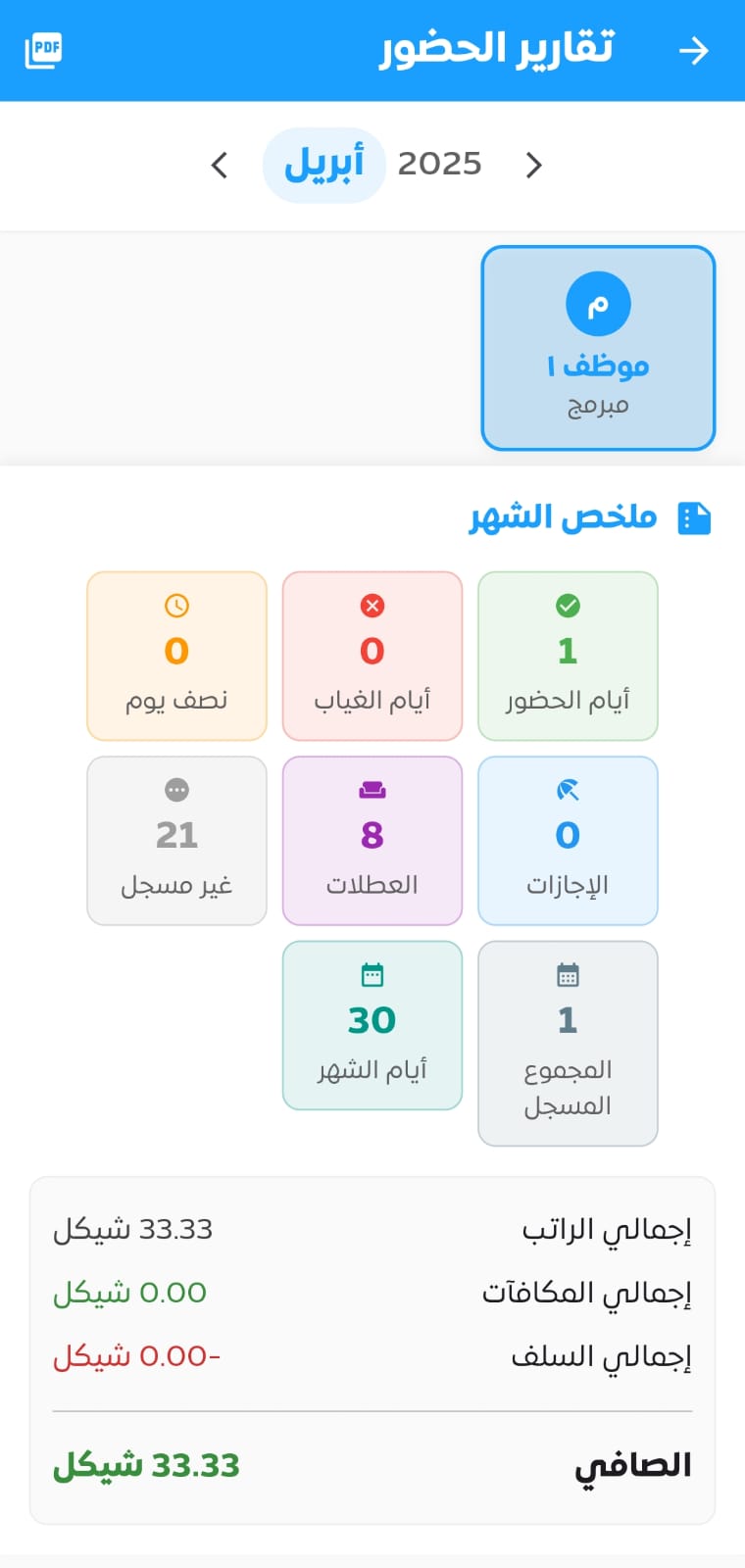
Task: Tap the round م employee avatar
Action: pyautogui.click(x=598, y=304)
